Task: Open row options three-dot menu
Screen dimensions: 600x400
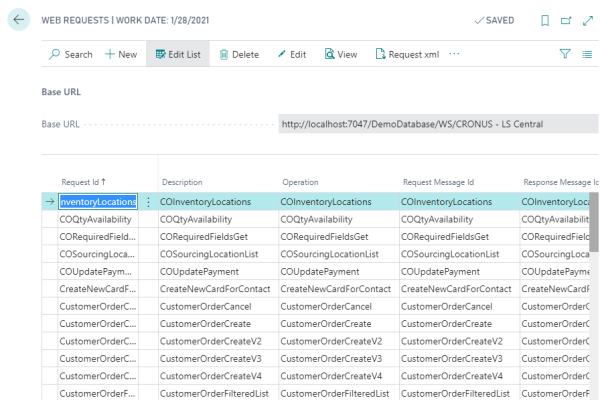Action: [x=149, y=202]
